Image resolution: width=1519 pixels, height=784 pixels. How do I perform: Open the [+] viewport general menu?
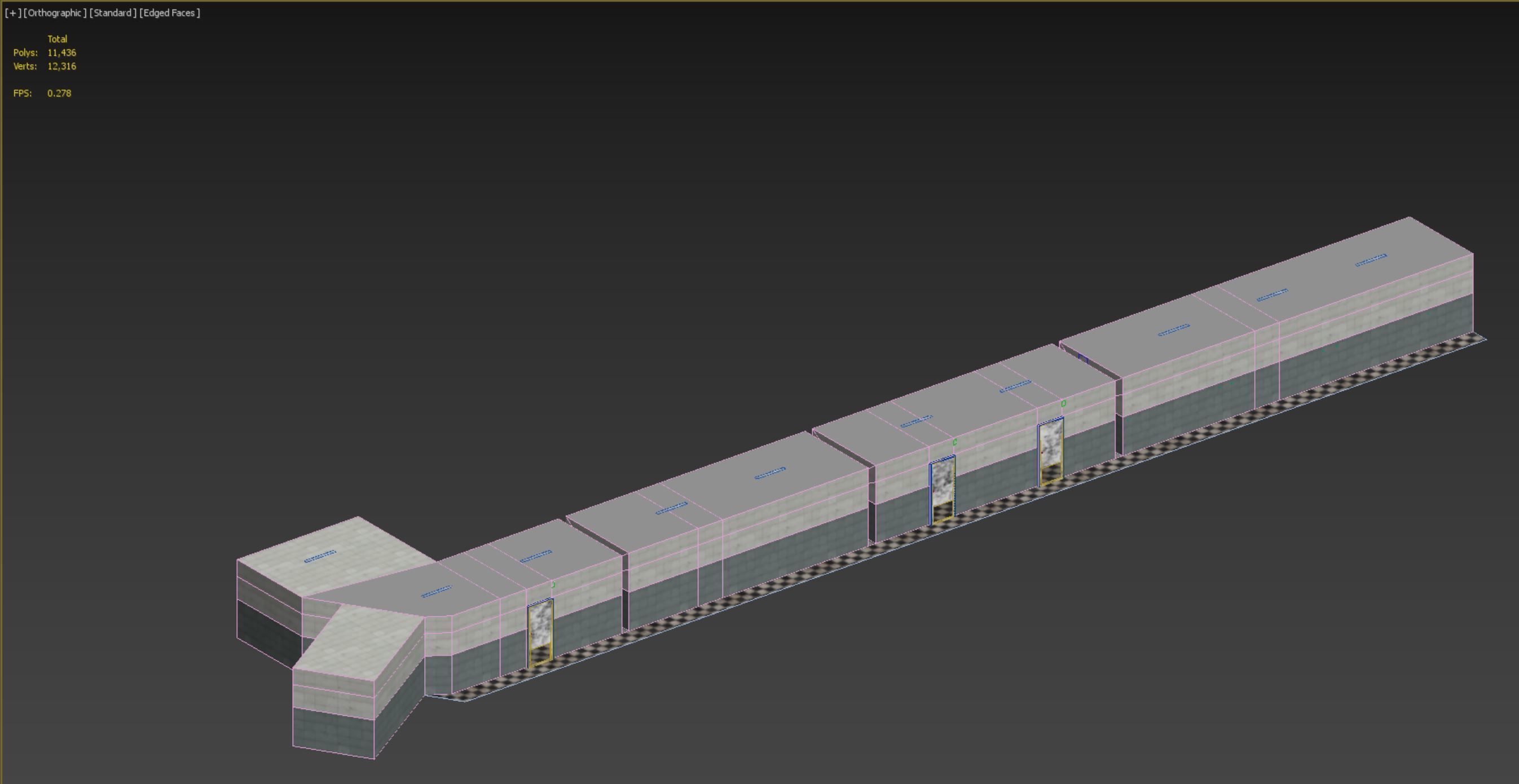coord(13,13)
